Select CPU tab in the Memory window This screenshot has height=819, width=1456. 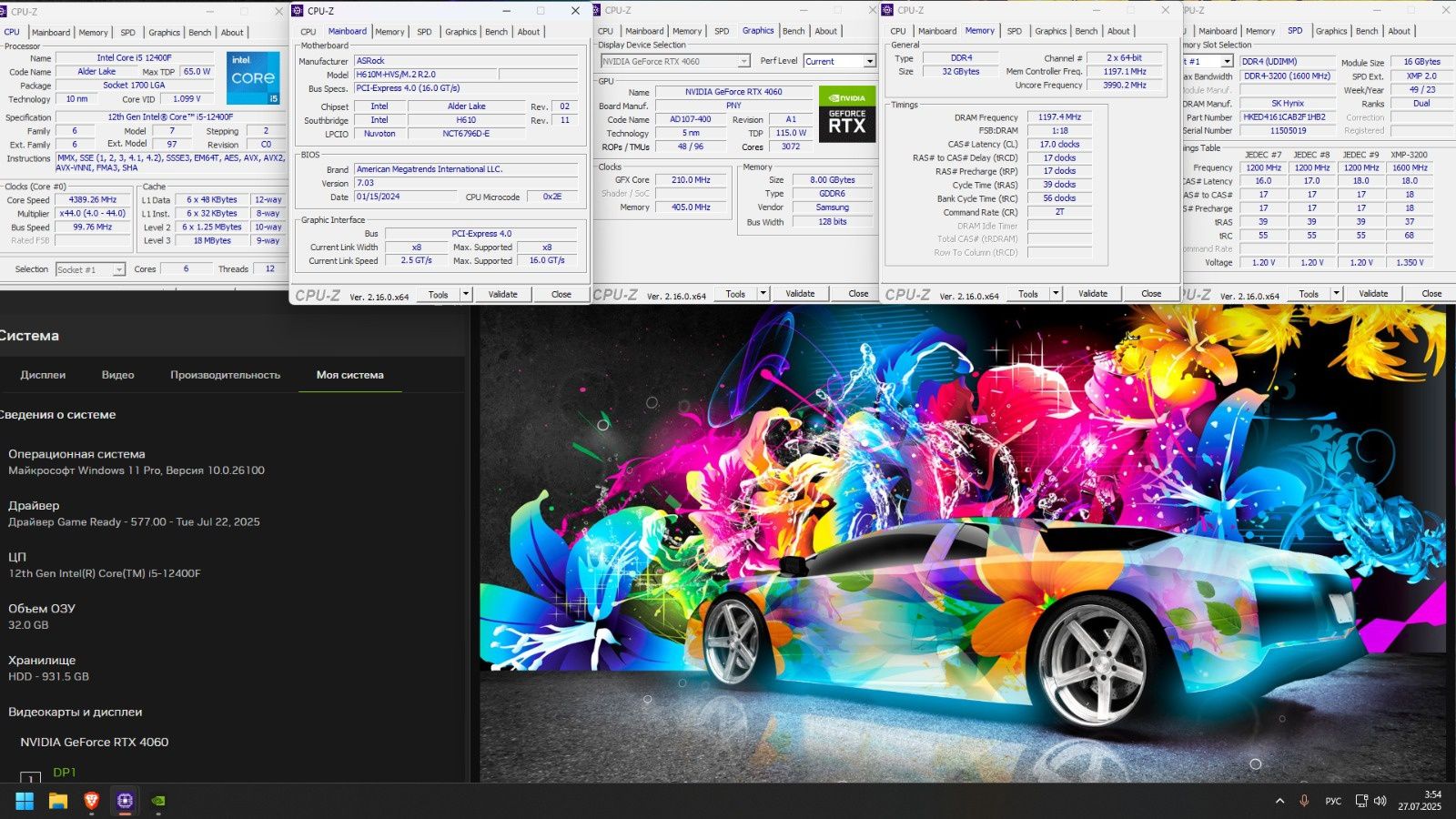pos(898,31)
